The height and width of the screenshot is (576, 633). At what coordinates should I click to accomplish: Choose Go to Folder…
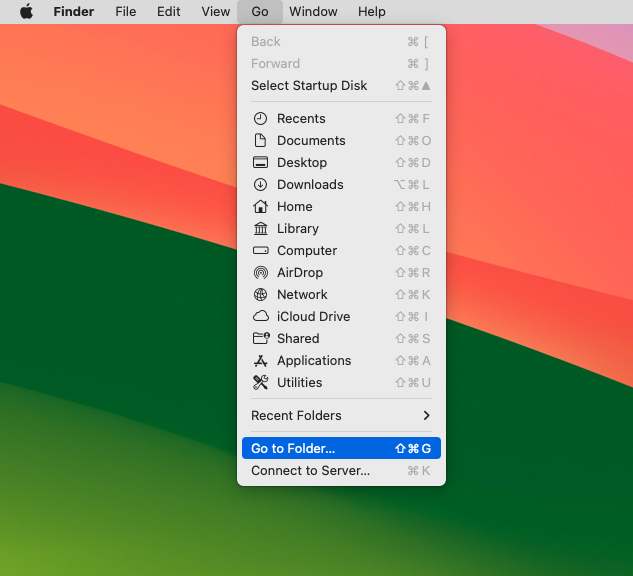pos(341,448)
